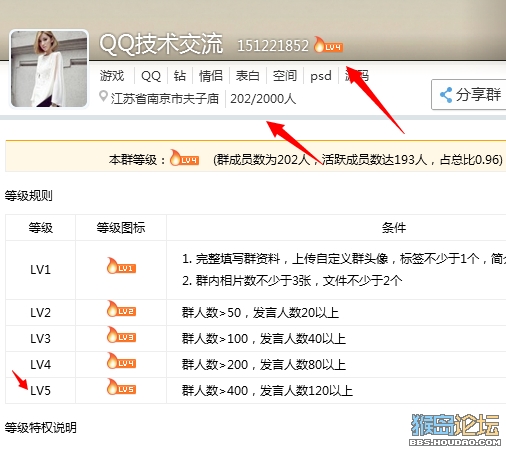Screen dimensions: 506x451
Task: Click the LV5 level cell
Action: point(40,391)
